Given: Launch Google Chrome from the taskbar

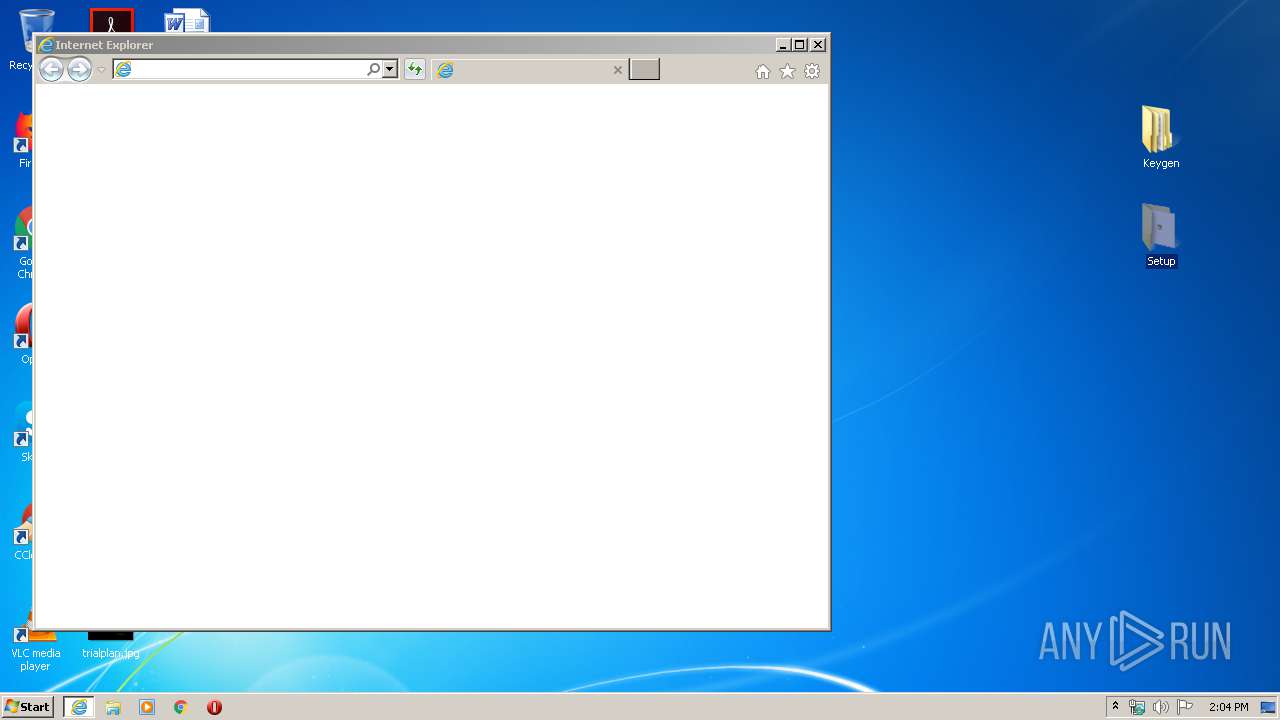Looking at the screenshot, I should click(180, 707).
